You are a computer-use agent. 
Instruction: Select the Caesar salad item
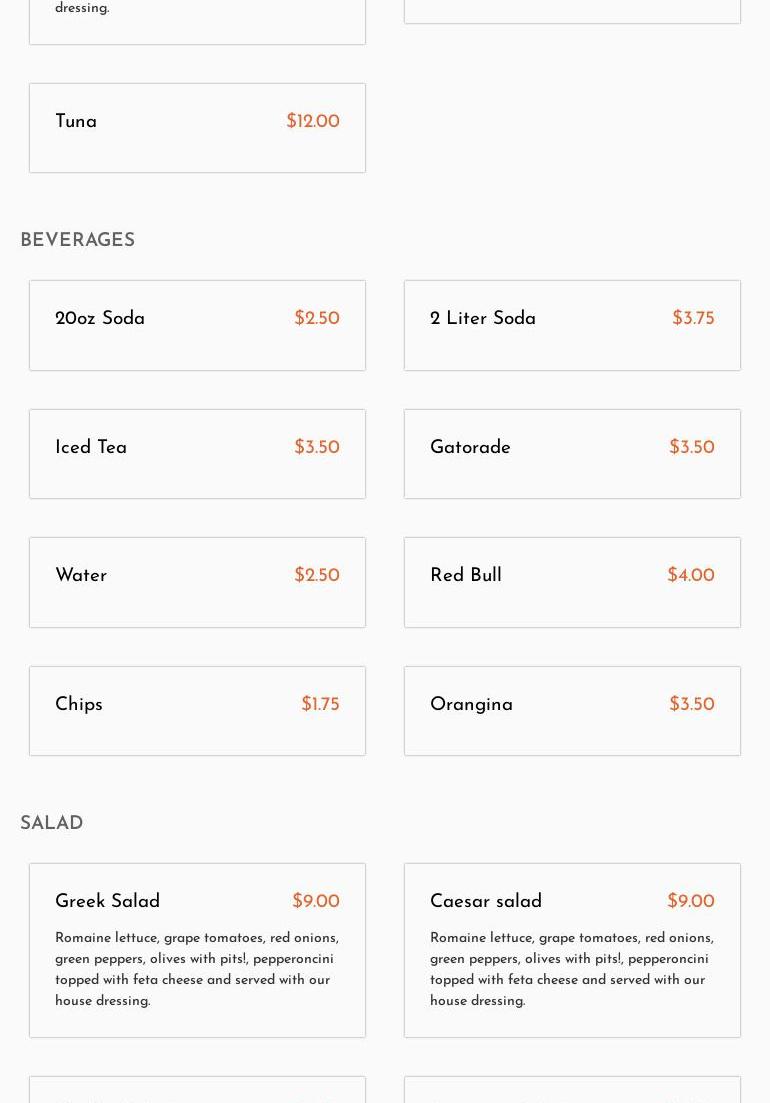486,902
